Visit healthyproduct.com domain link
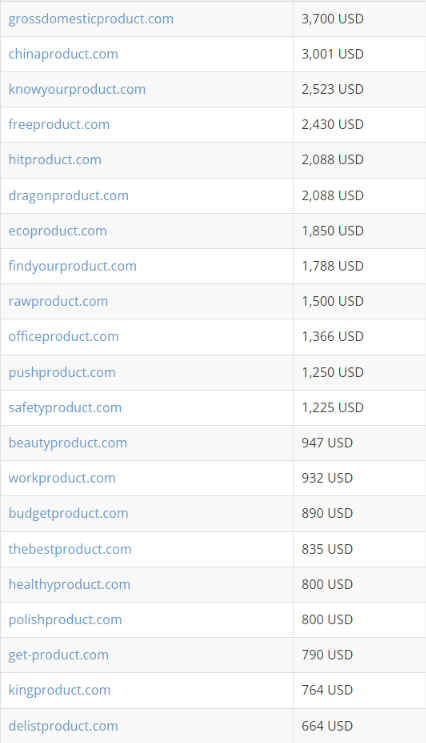 (70, 584)
